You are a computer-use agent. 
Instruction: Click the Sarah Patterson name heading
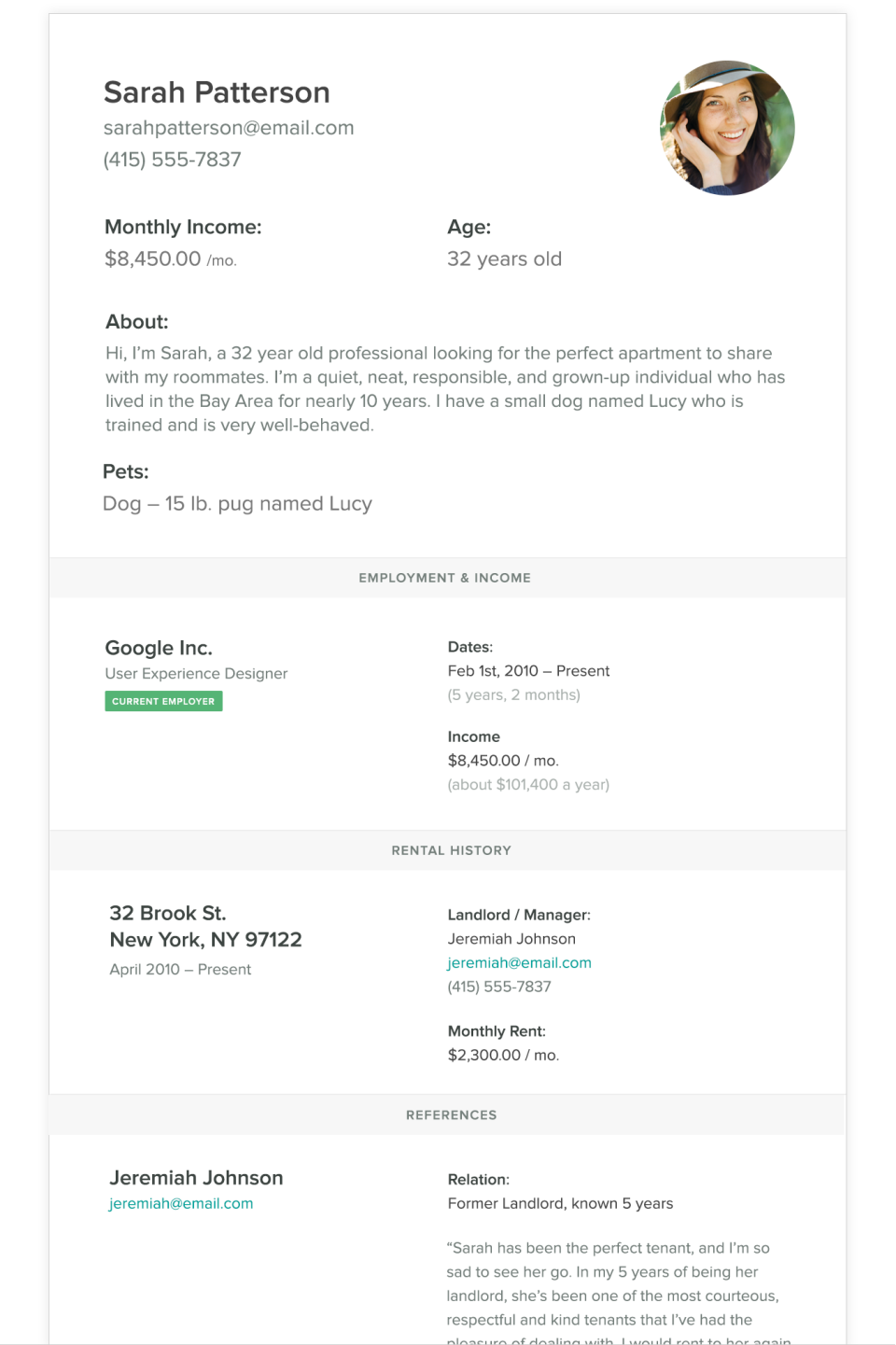[x=217, y=92]
